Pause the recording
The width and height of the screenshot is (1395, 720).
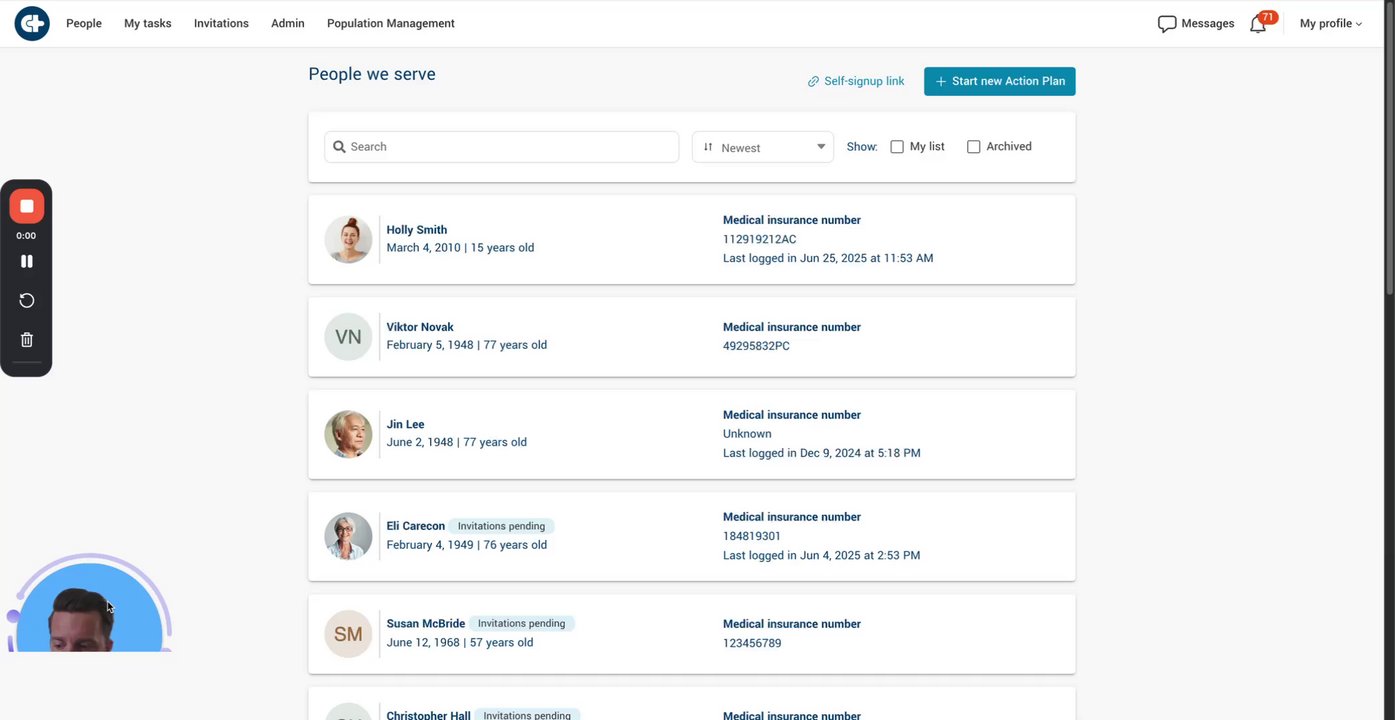tap(27, 261)
